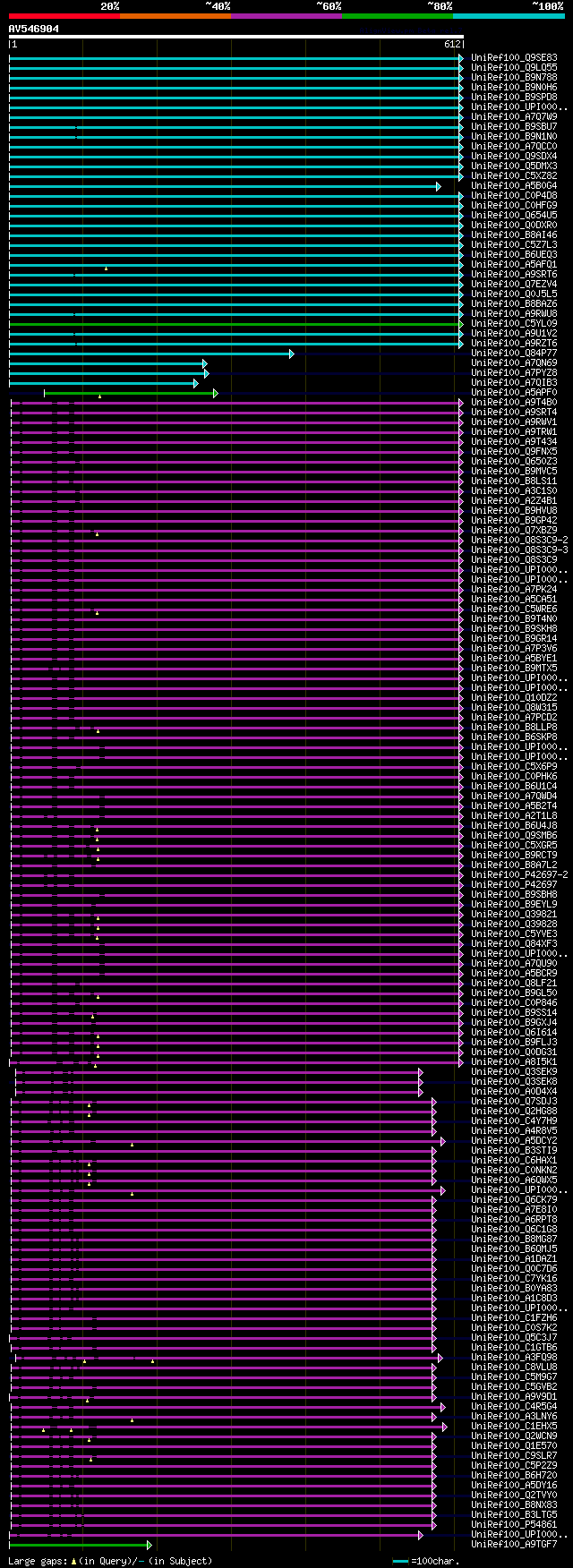The image size is (573, 1568).
Task: Select the UniRef100_A1DAZ1 label
Action: 514,1258
